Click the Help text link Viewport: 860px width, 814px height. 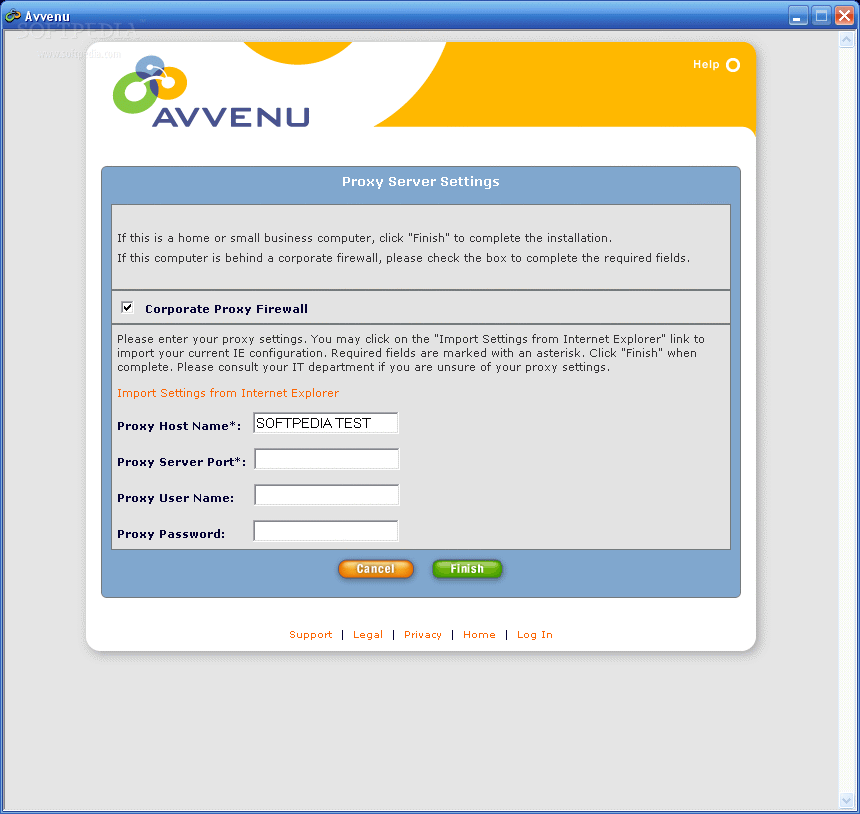[x=706, y=65]
